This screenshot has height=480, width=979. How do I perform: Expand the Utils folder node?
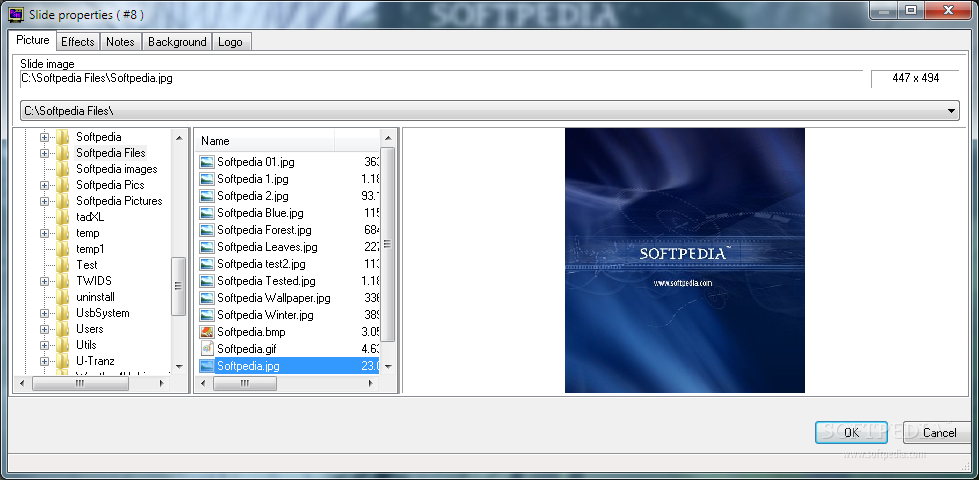click(x=44, y=345)
